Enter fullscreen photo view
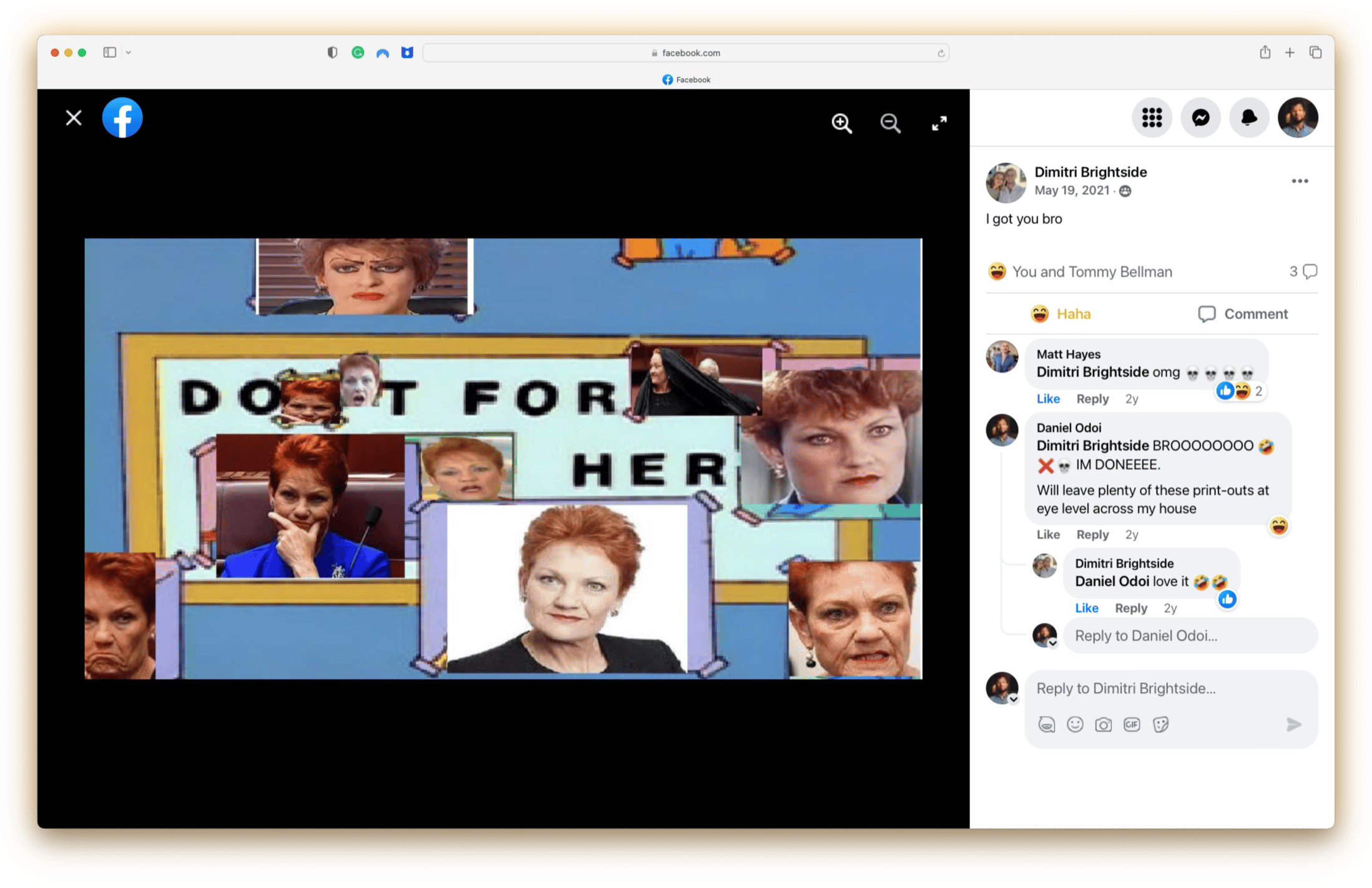 point(939,123)
